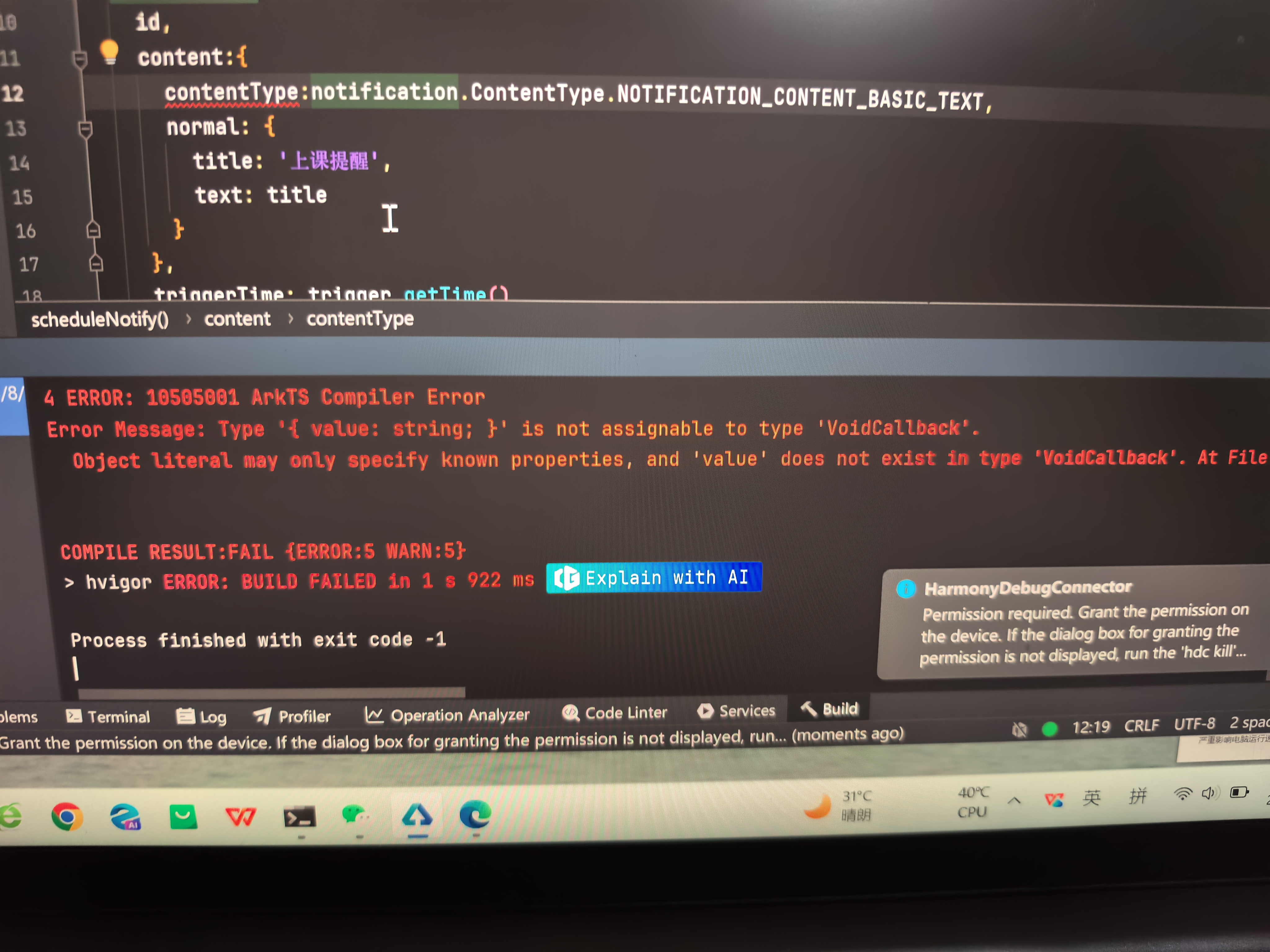1270x952 pixels.
Task: Expand the system tray hidden icons arrow
Action: point(1014,800)
